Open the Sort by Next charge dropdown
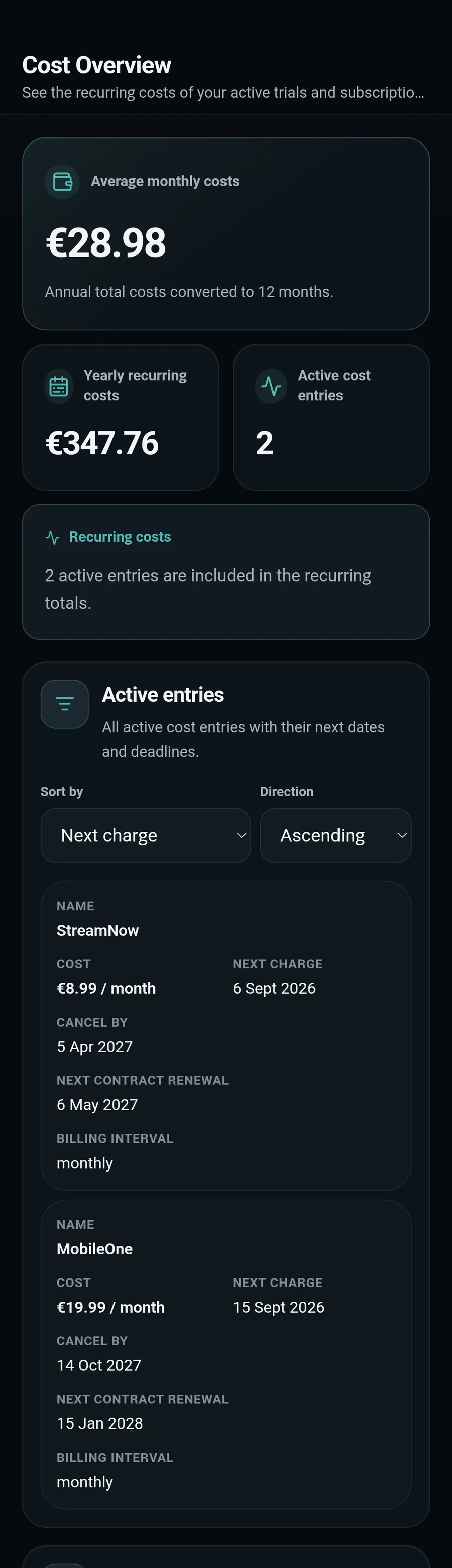This screenshot has height=1568, width=452. pyautogui.click(x=146, y=835)
